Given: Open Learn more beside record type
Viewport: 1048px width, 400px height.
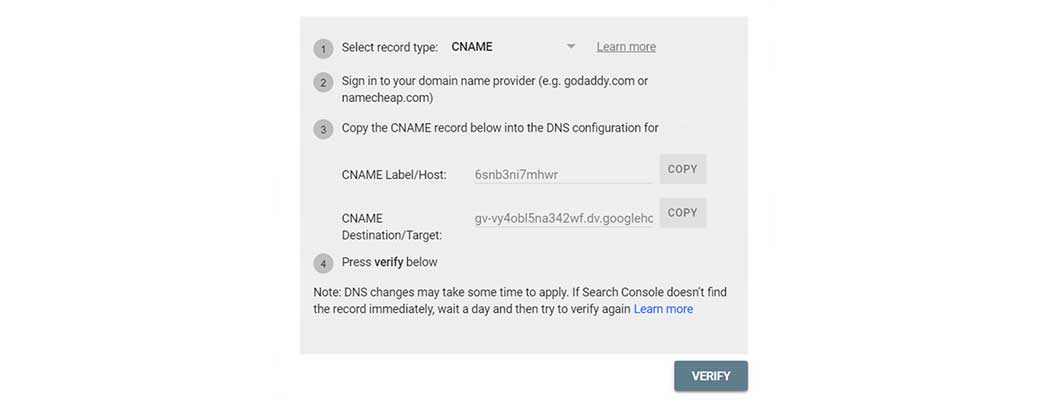Looking at the screenshot, I should tap(626, 47).
